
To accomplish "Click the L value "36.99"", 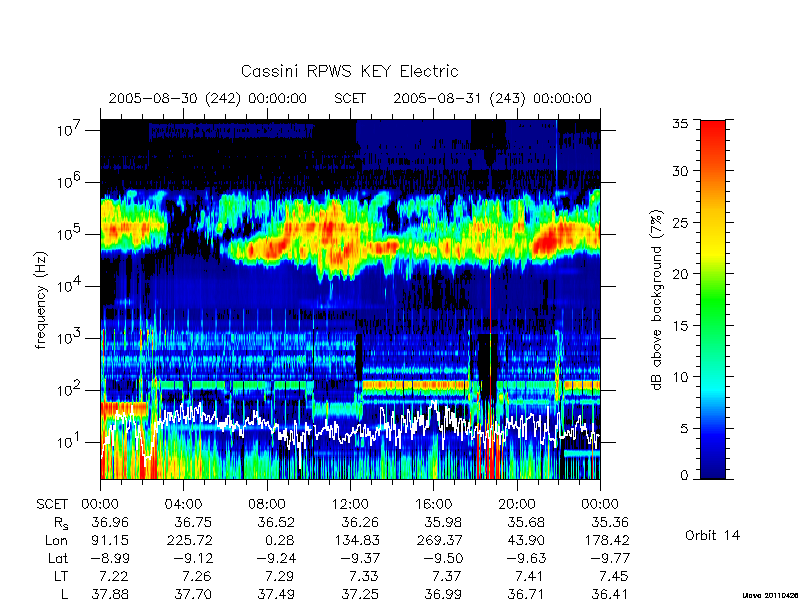I will pos(443,594).
